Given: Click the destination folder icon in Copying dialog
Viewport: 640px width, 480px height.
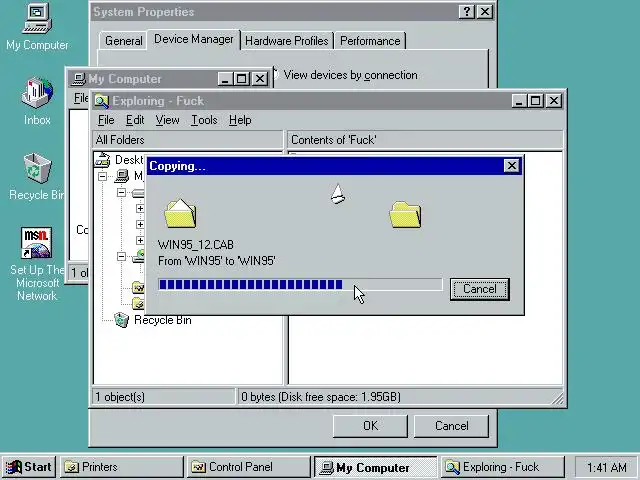Looking at the screenshot, I should tap(405, 214).
